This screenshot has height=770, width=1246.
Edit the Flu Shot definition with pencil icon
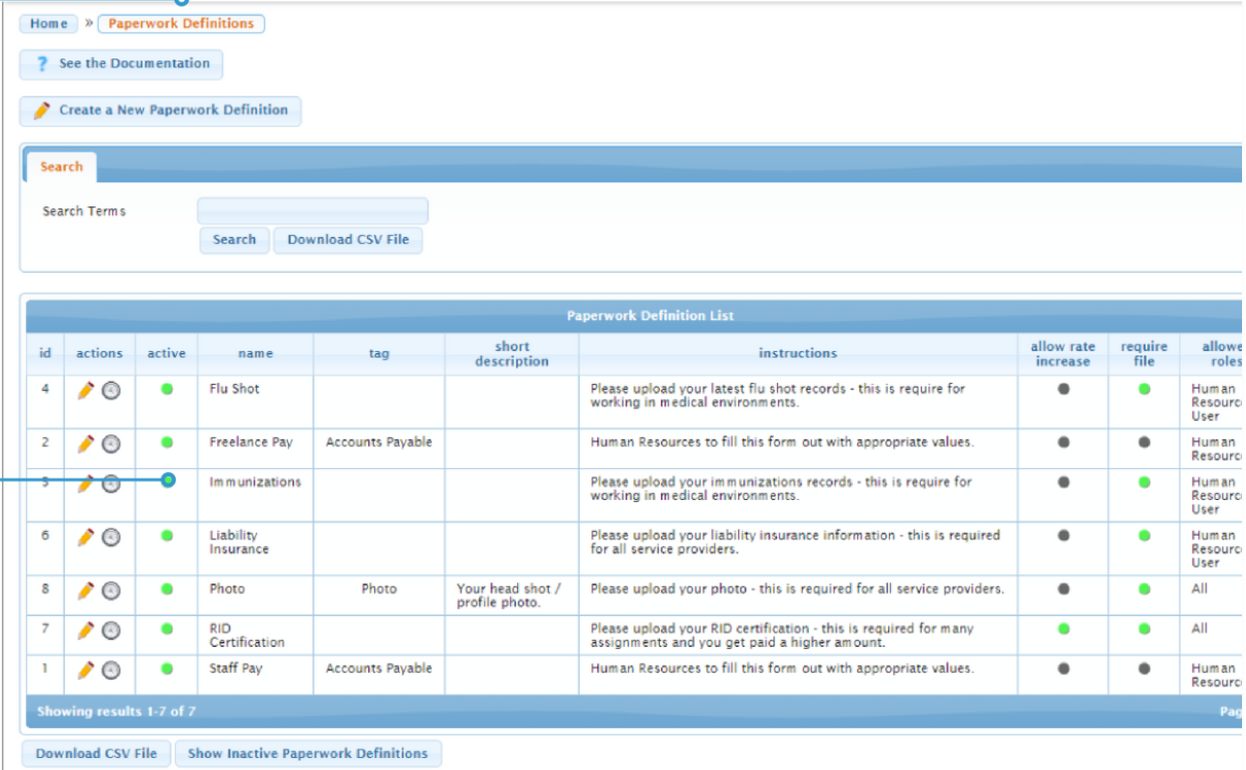[86, 390]
